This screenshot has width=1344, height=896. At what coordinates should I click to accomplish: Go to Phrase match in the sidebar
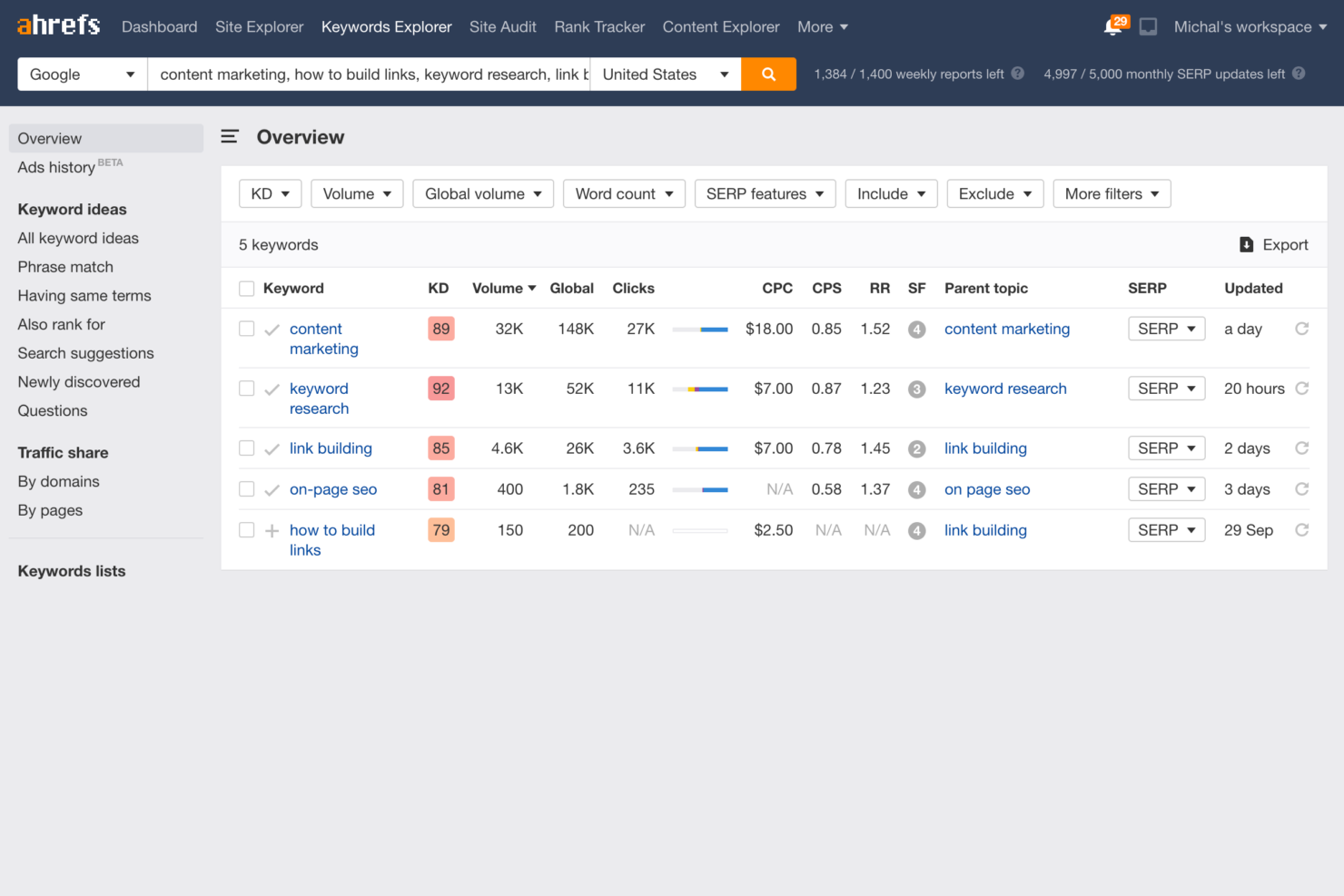[x=65, y=267]
